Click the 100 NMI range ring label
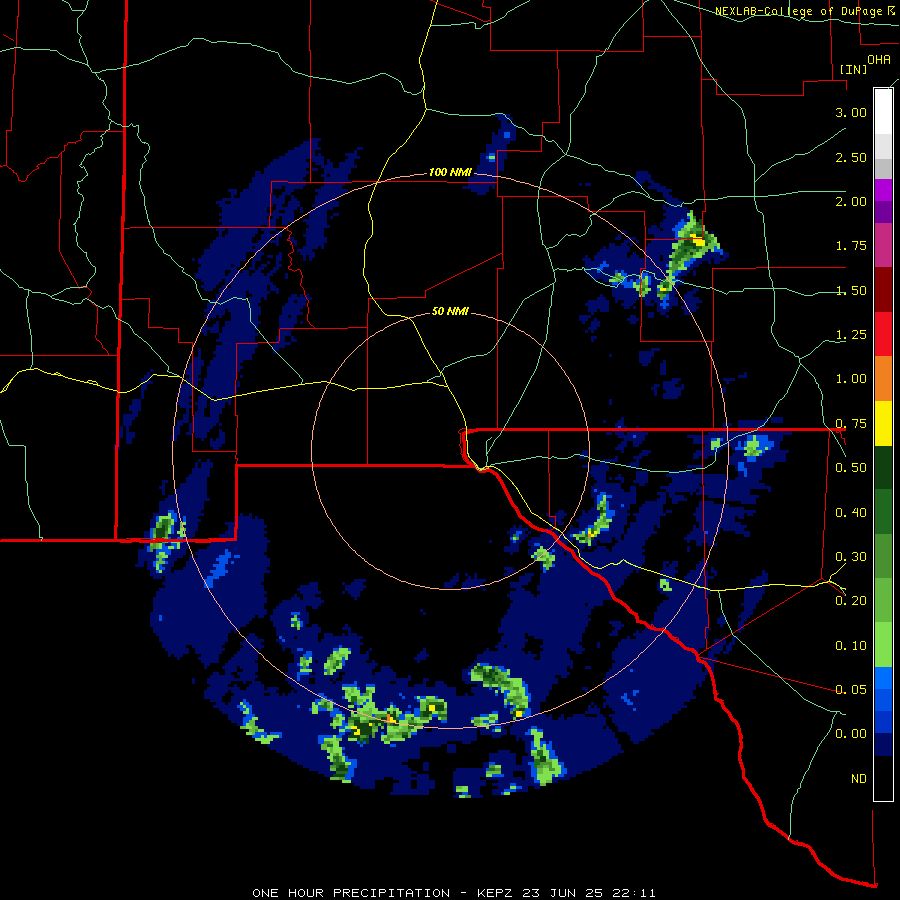 coord(450,172)
